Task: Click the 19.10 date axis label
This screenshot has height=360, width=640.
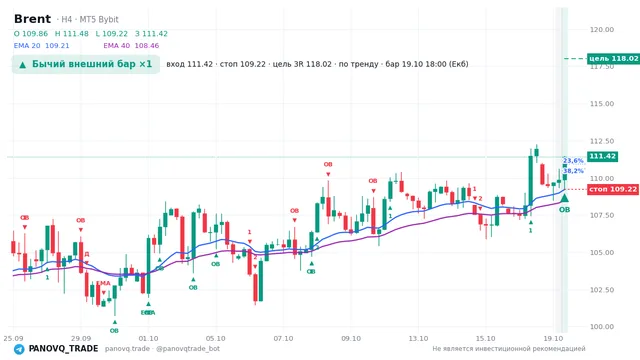Action: coord(553,339)
